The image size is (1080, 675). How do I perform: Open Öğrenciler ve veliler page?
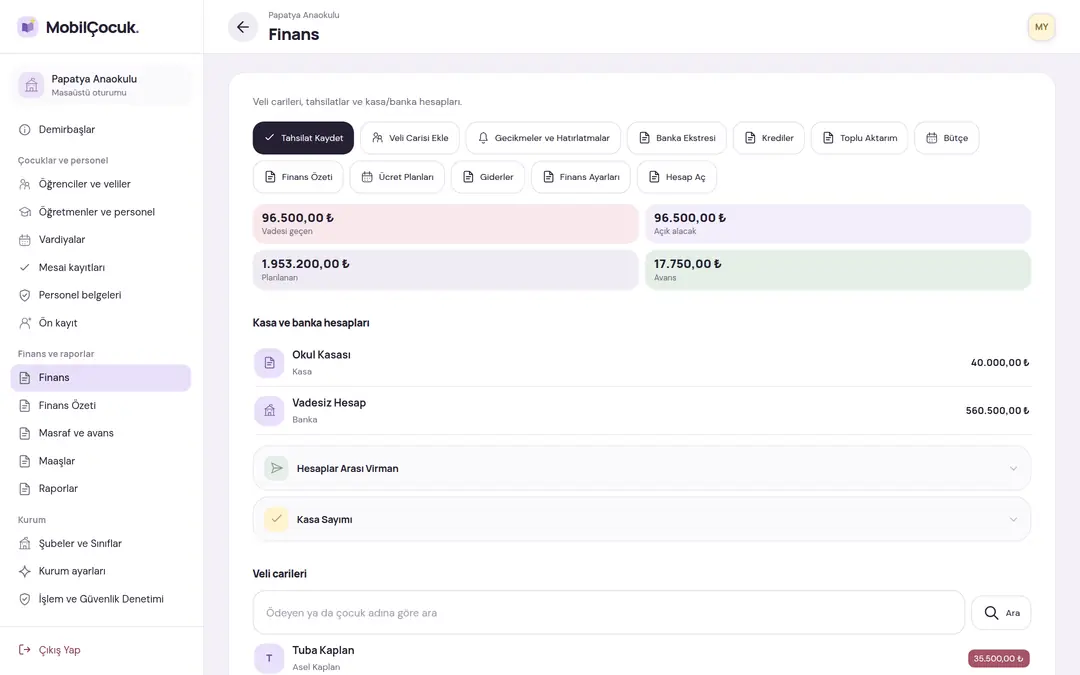tap(101, 184)
